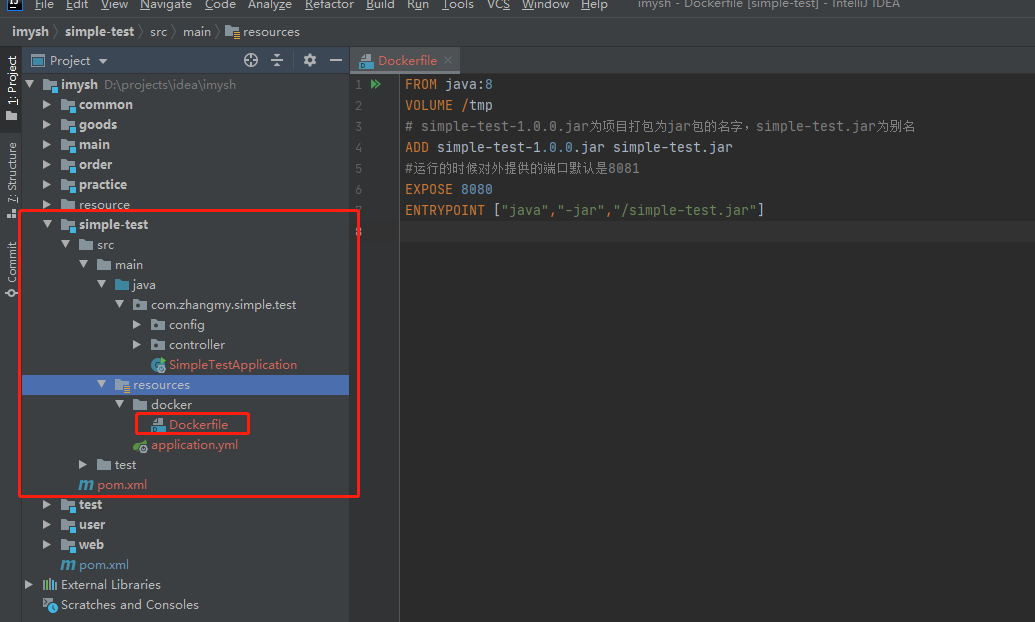Screen dimensions: 1035x622
Task: Collapse the imysh root project node
Action: (x=30, y=85)
